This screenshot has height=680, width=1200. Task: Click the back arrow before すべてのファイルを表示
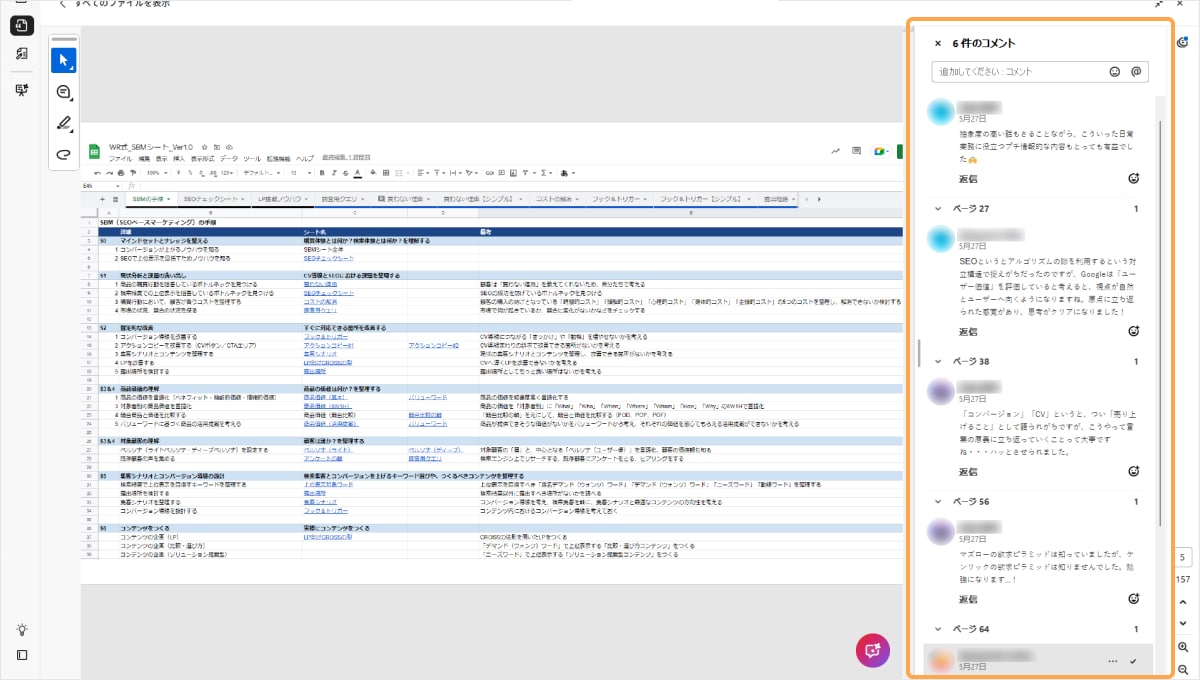[62, 4]
